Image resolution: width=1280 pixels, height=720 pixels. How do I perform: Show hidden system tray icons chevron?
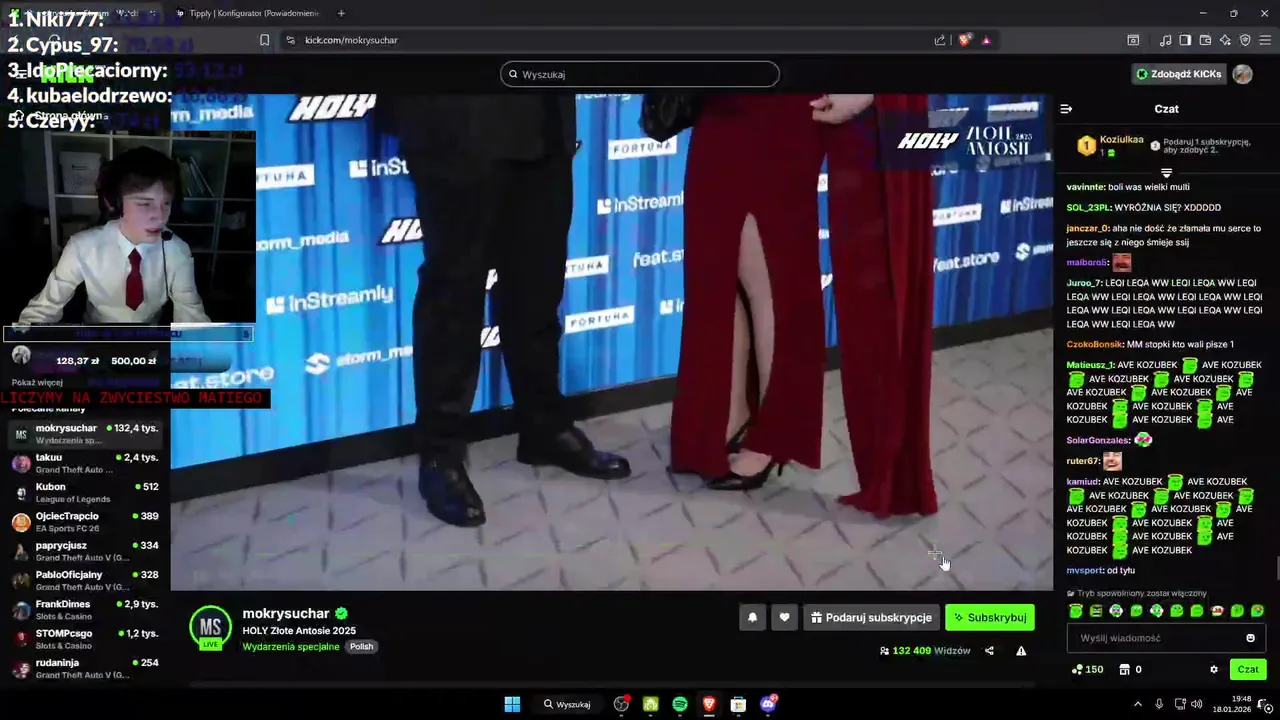click(1138, 704)
